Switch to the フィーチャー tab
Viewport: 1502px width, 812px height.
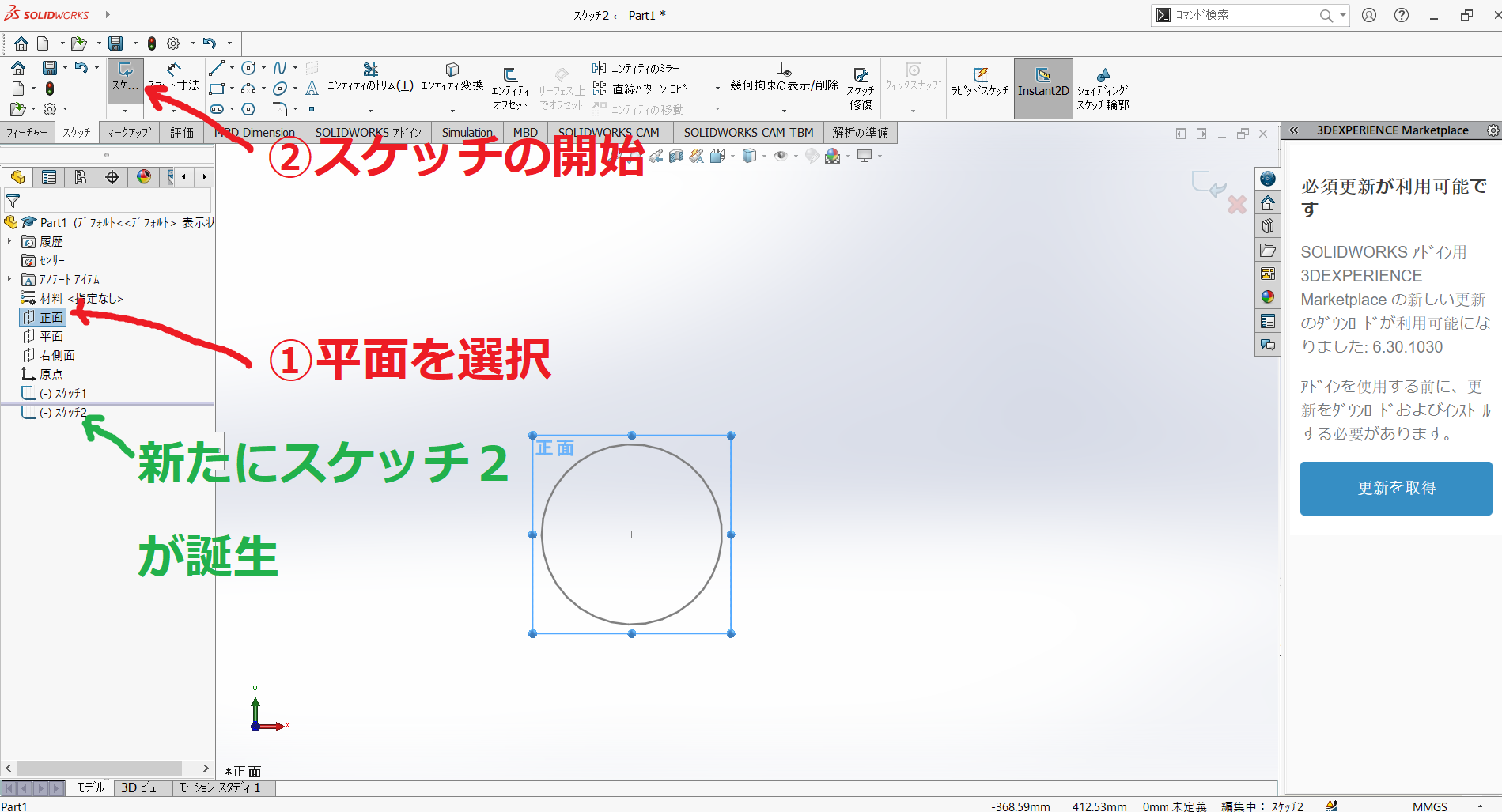(27, 132)
